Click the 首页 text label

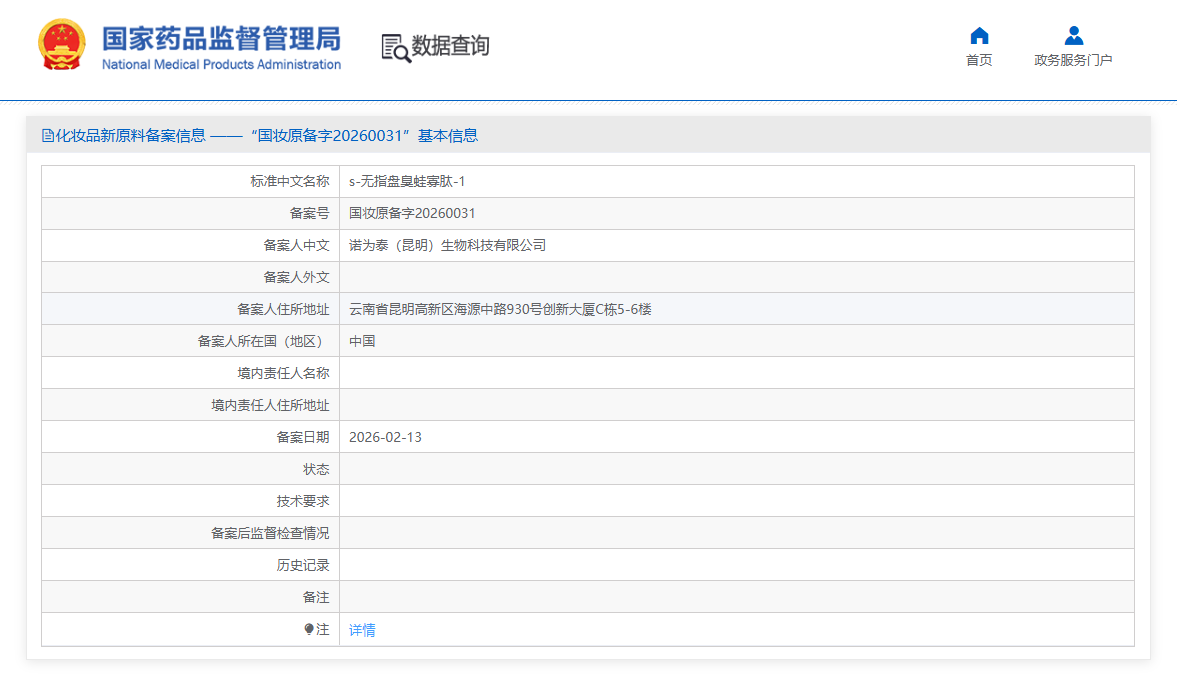click(x=979, y=60)
